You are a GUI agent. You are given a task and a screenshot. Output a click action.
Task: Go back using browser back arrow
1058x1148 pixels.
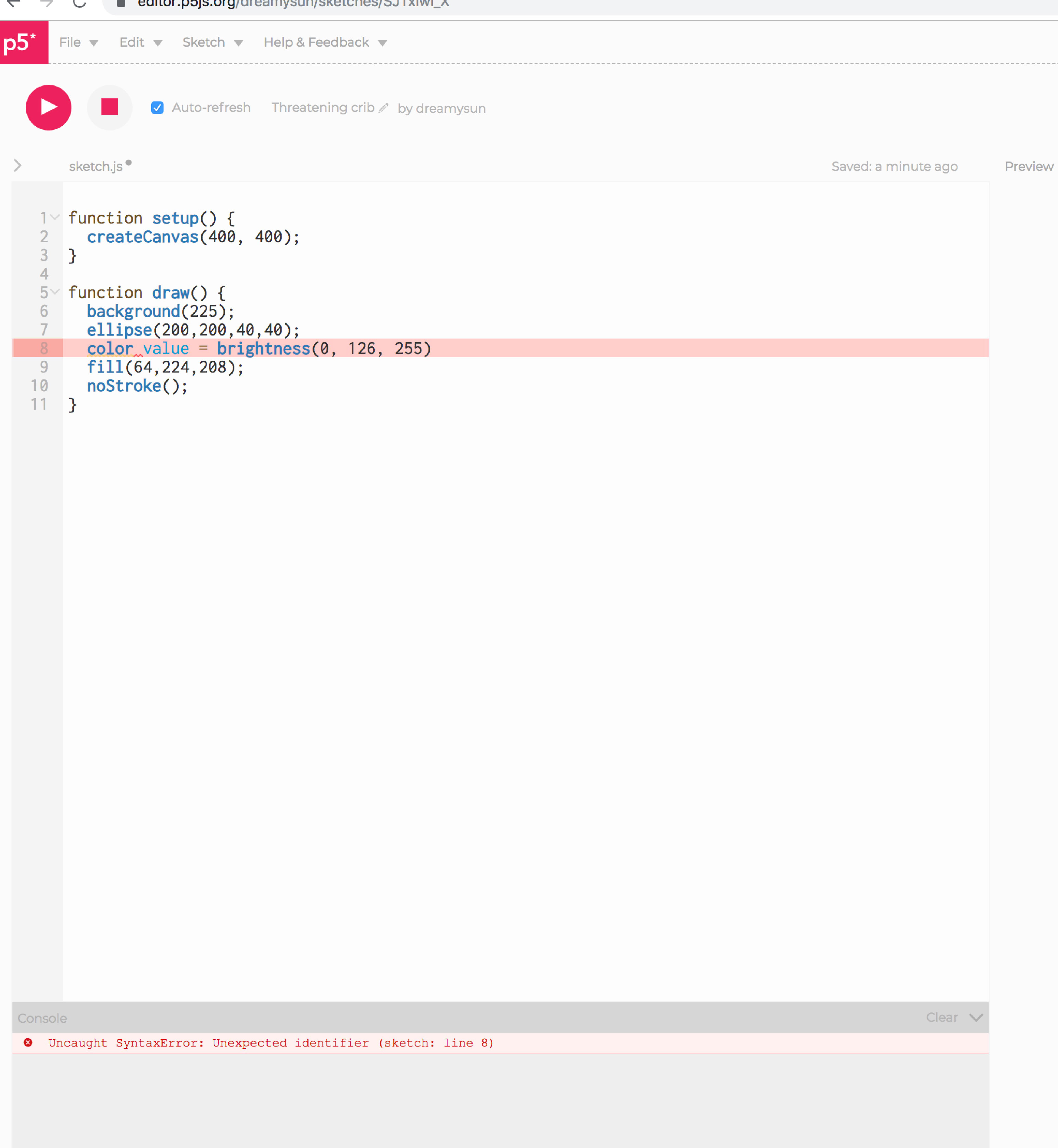(x=14, y=3)
